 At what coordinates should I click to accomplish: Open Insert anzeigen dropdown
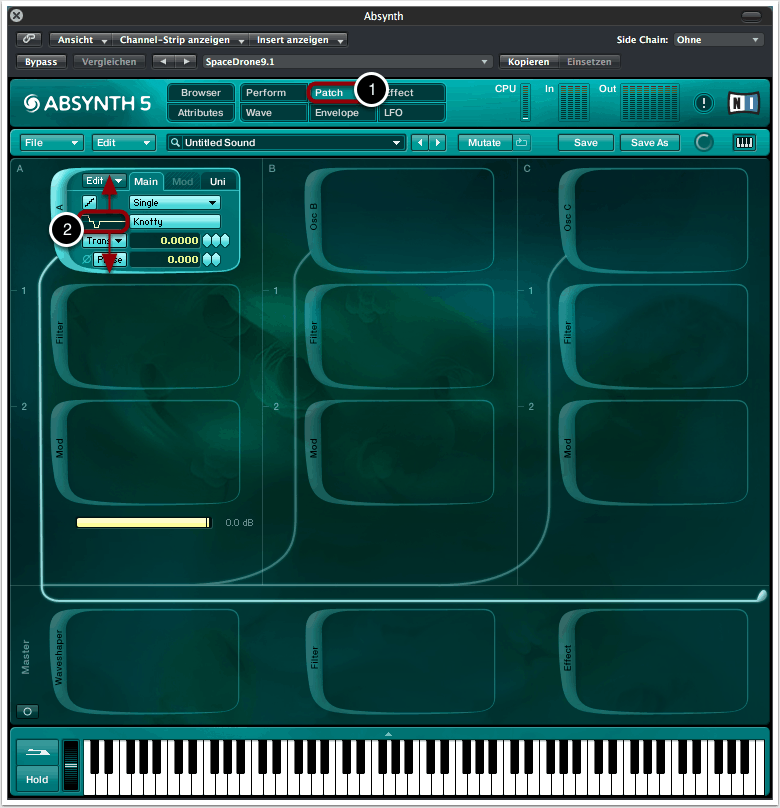(298, 40)
